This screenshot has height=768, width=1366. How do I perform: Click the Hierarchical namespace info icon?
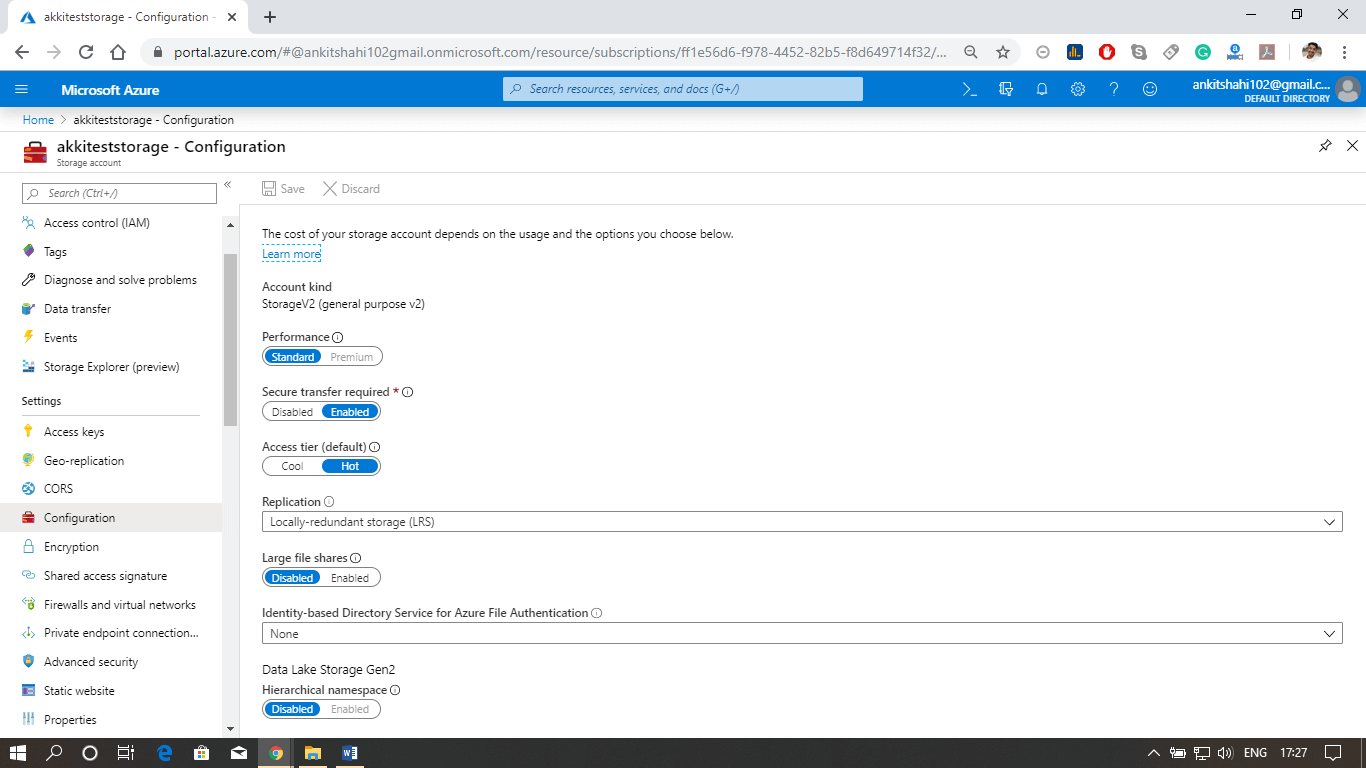pyautogui.click(x=395, y=690)
